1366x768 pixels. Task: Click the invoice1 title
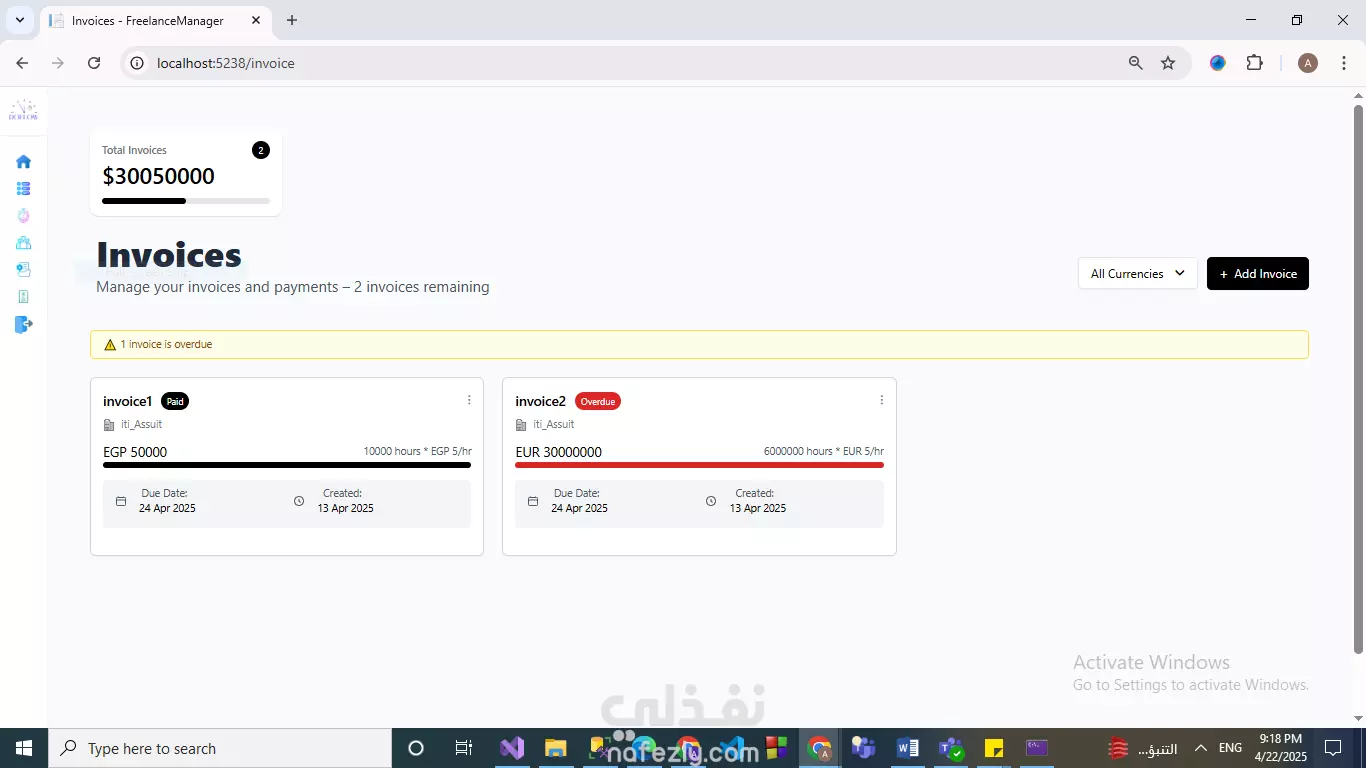point(127,401)
